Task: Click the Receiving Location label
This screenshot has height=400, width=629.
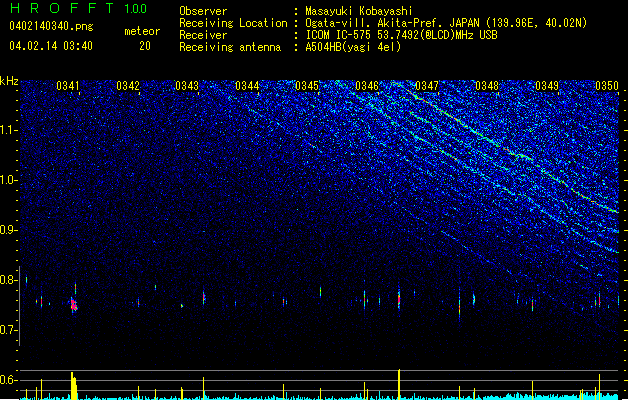Action: [233, 23]
